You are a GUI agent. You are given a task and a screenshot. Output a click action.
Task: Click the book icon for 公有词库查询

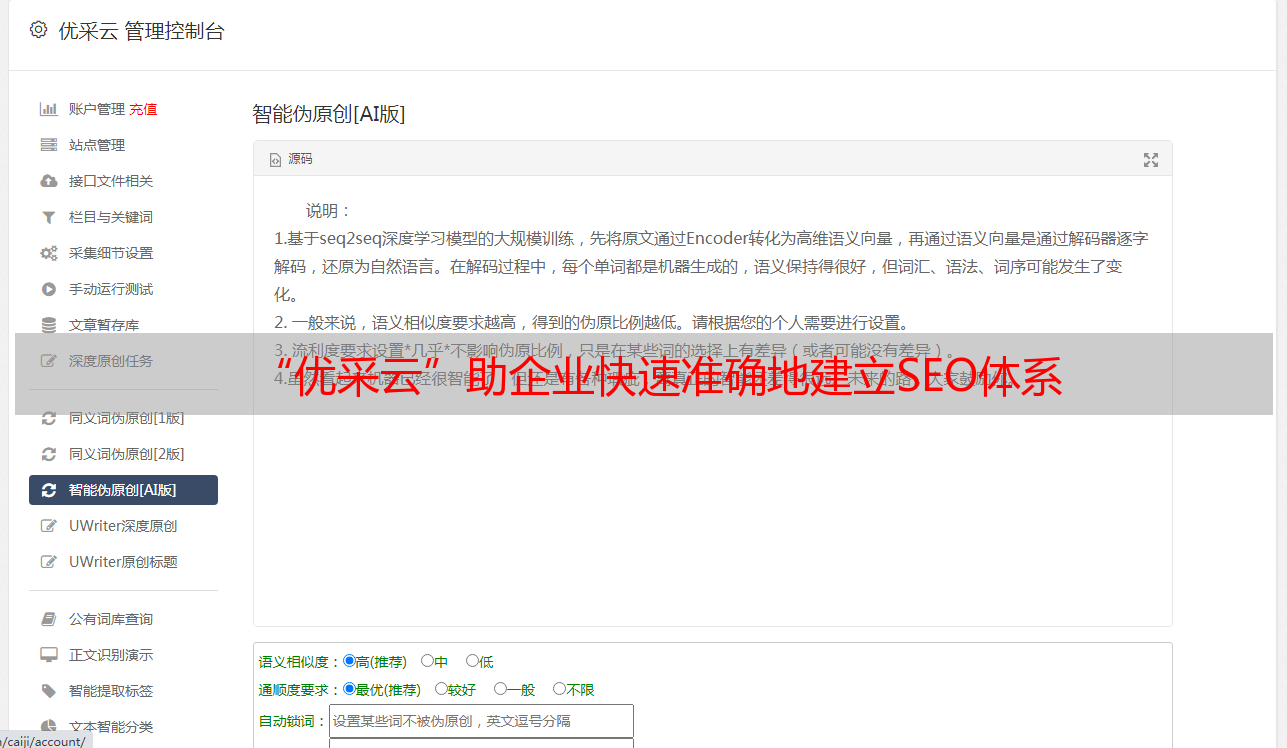[48, 619]
